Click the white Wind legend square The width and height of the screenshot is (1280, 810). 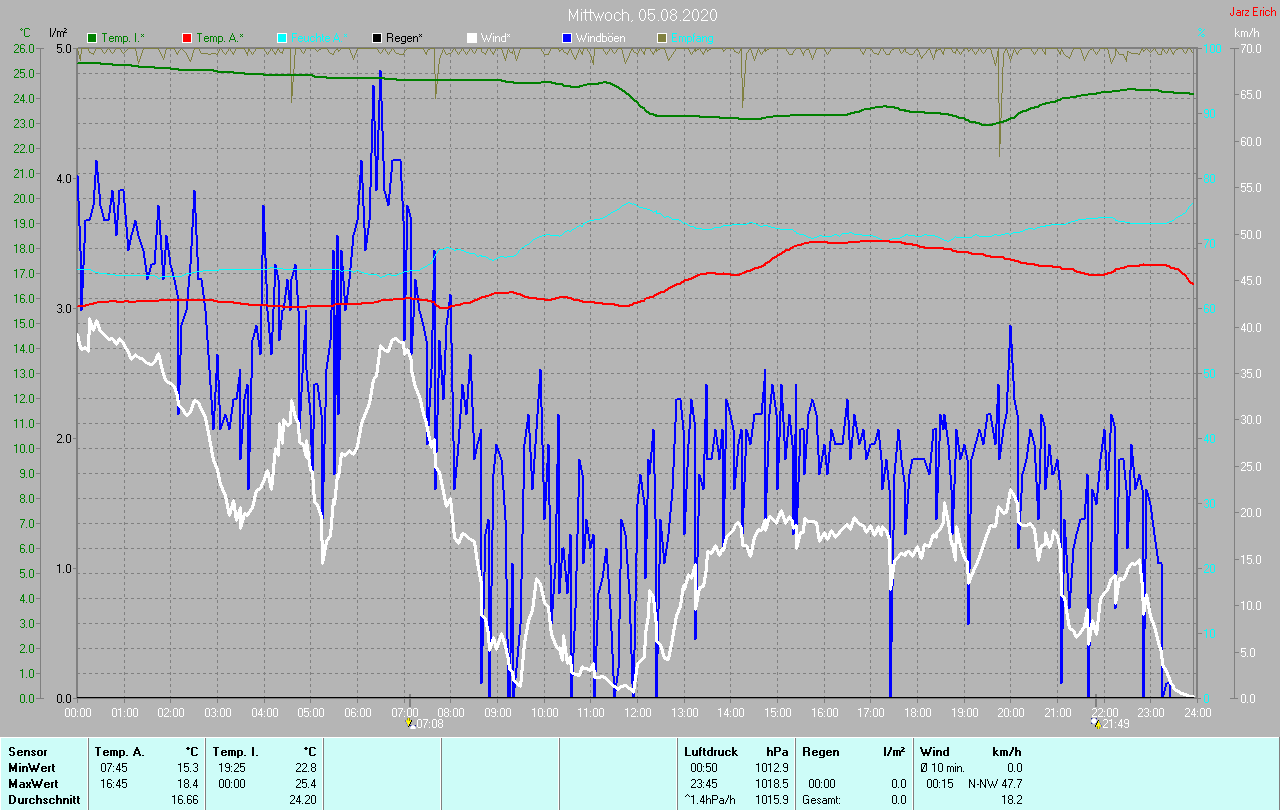pyautogui.click(x=471, y=38)
